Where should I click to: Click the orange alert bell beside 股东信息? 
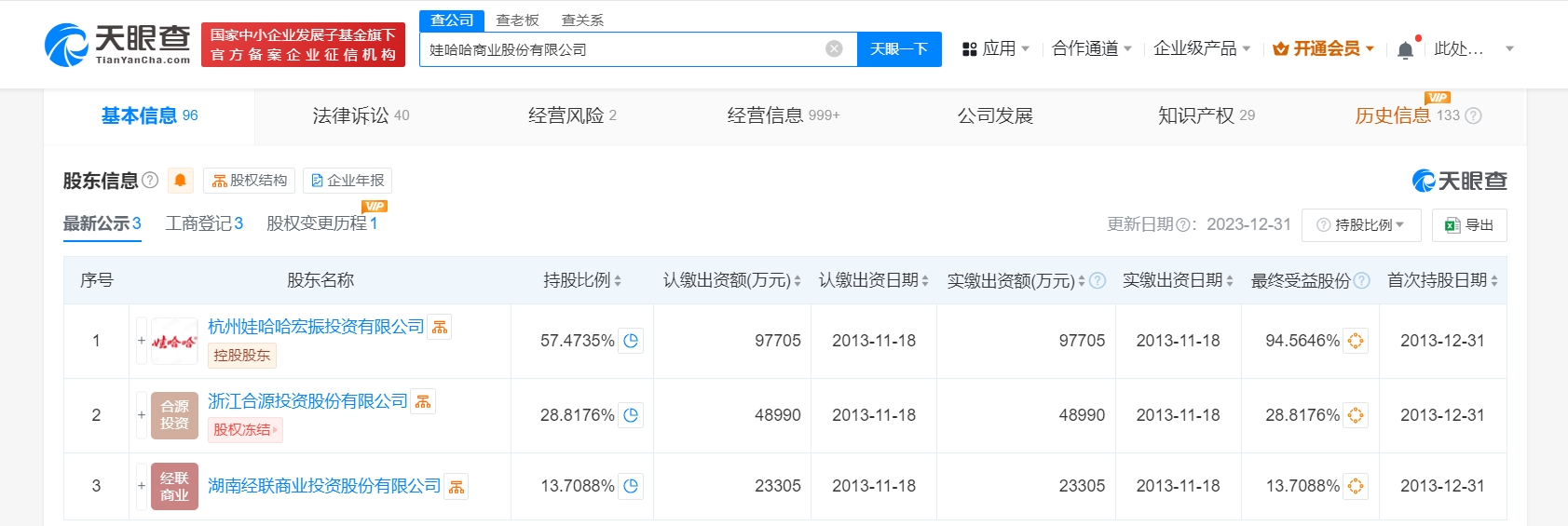181,181
